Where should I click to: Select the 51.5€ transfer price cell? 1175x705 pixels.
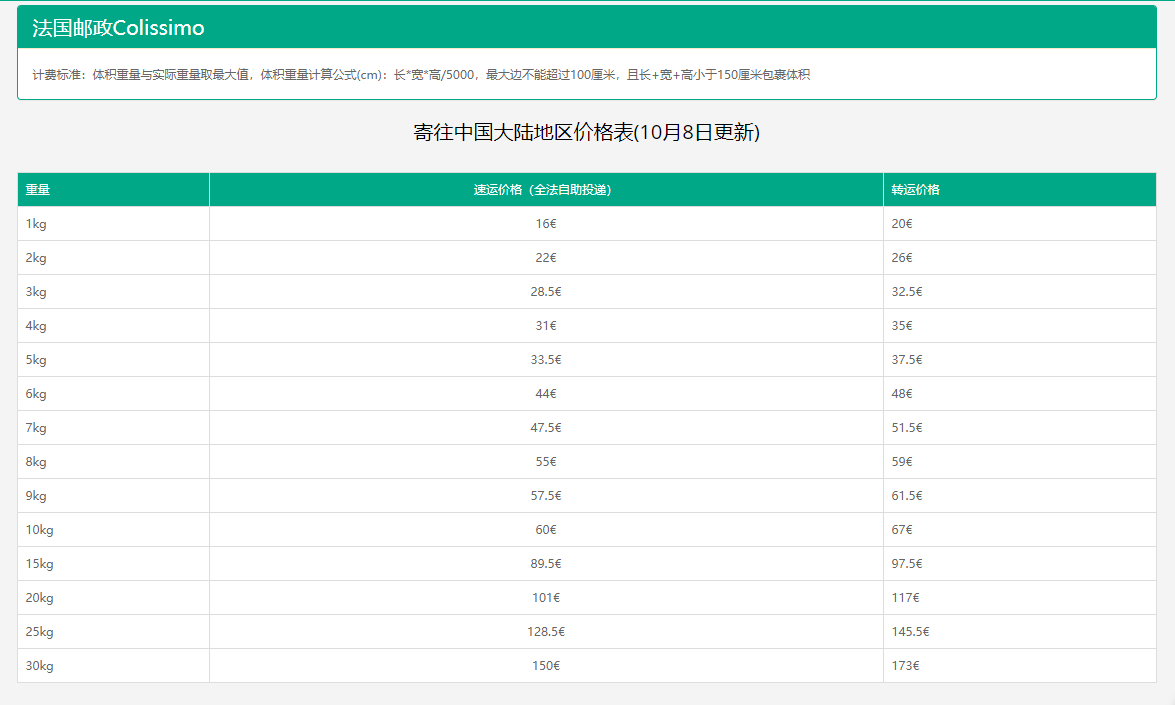pos(1020,428)
